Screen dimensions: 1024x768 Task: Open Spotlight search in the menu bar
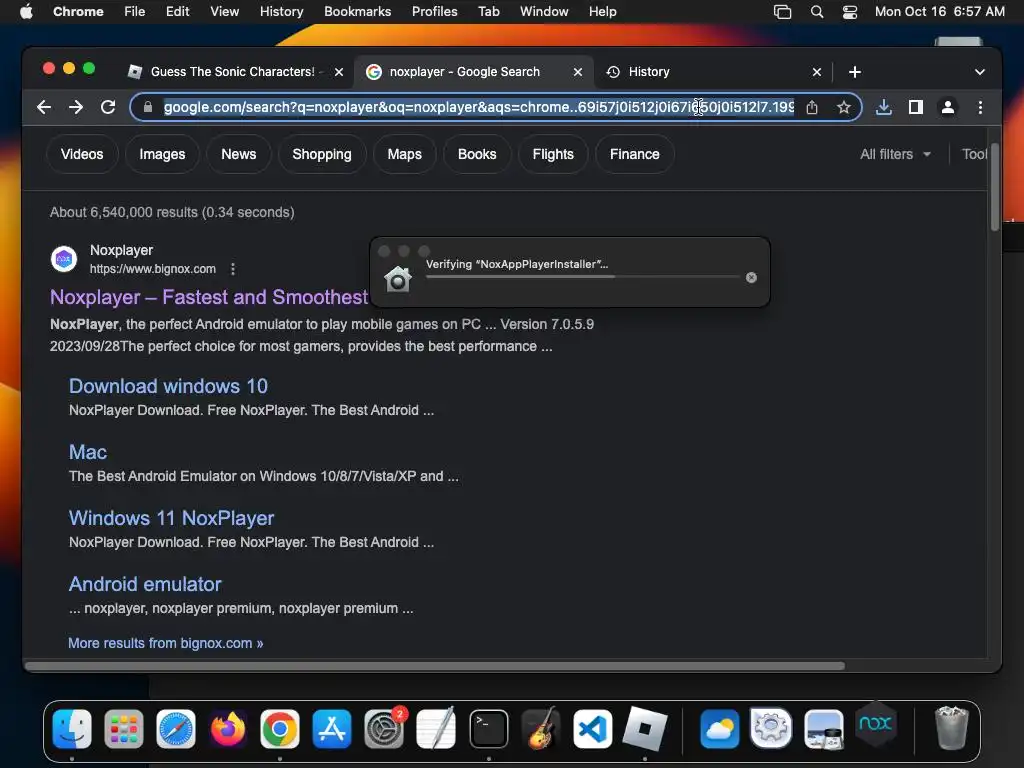(x=816, y=12)
